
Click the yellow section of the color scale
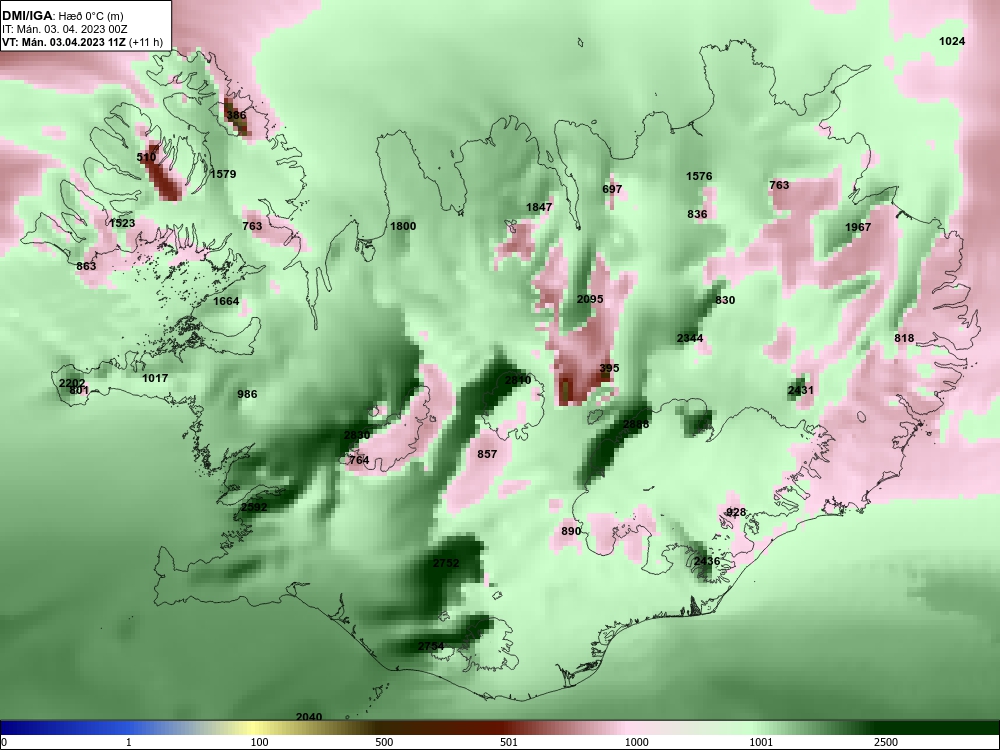252,728
